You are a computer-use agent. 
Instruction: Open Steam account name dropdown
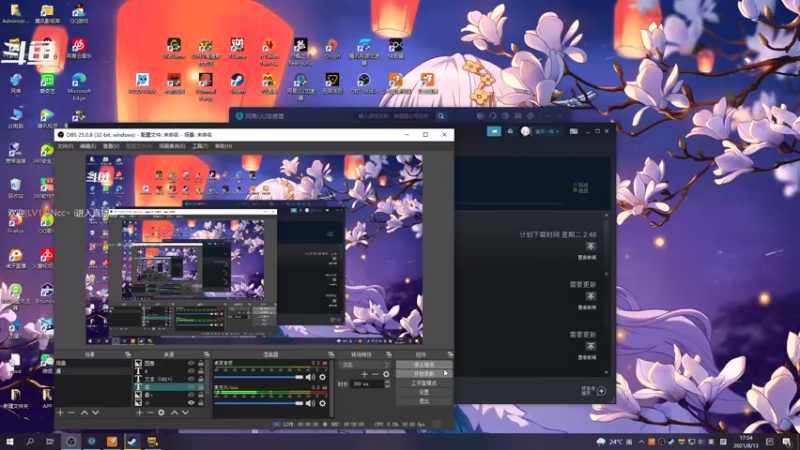(546, 131)
